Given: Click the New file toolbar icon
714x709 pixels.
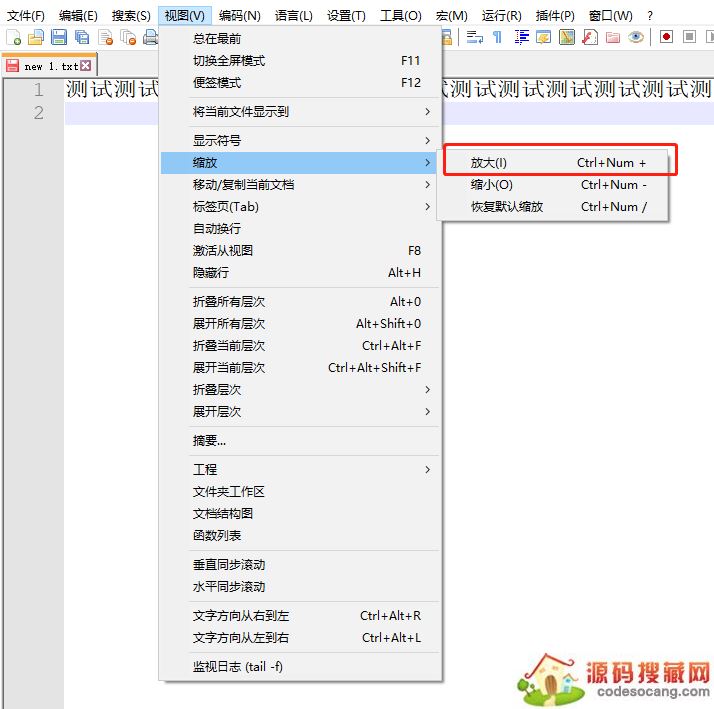Looking at the screenshot, I should click(x=13, y=38).
